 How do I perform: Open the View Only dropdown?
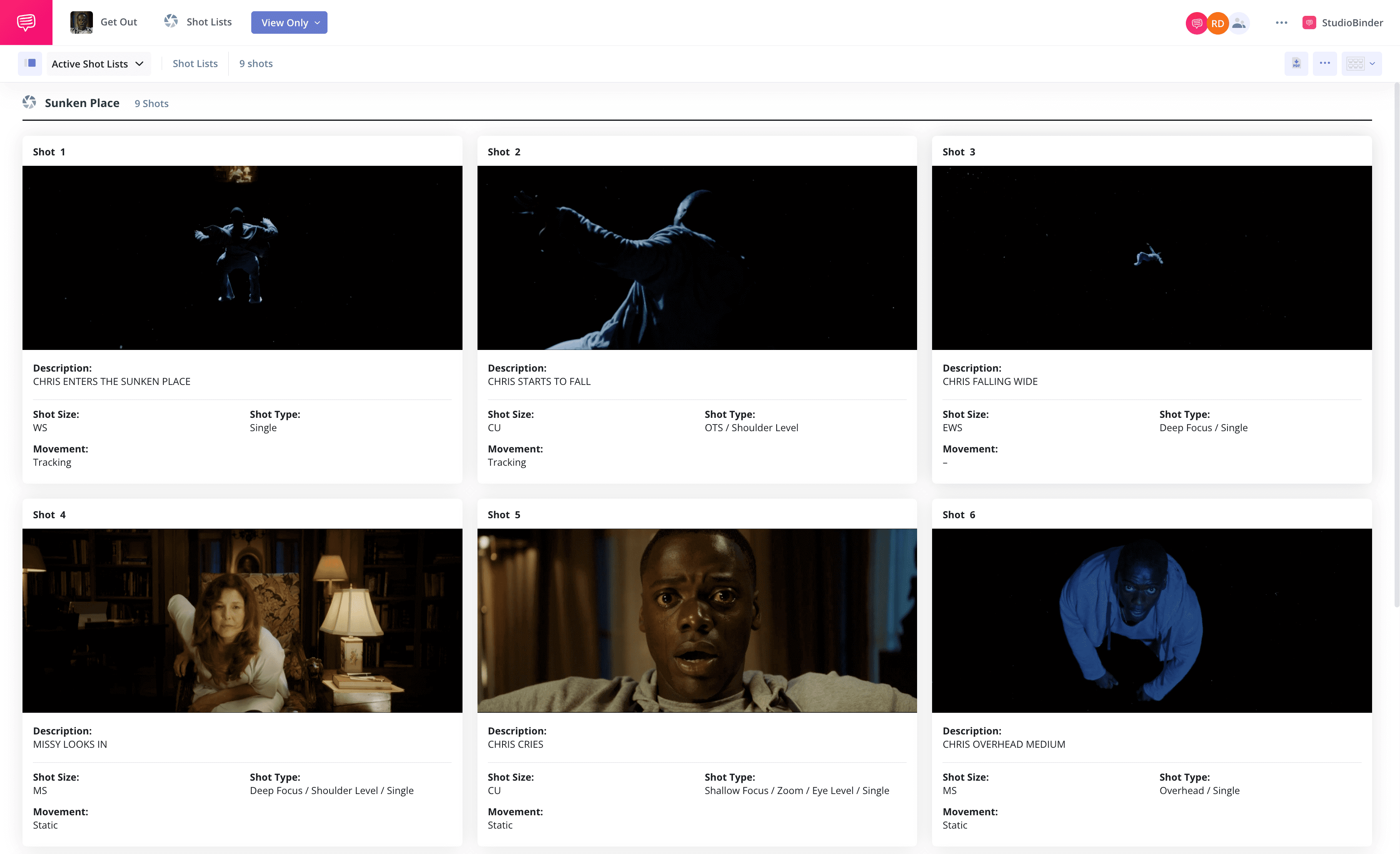[x=289, y=23]
